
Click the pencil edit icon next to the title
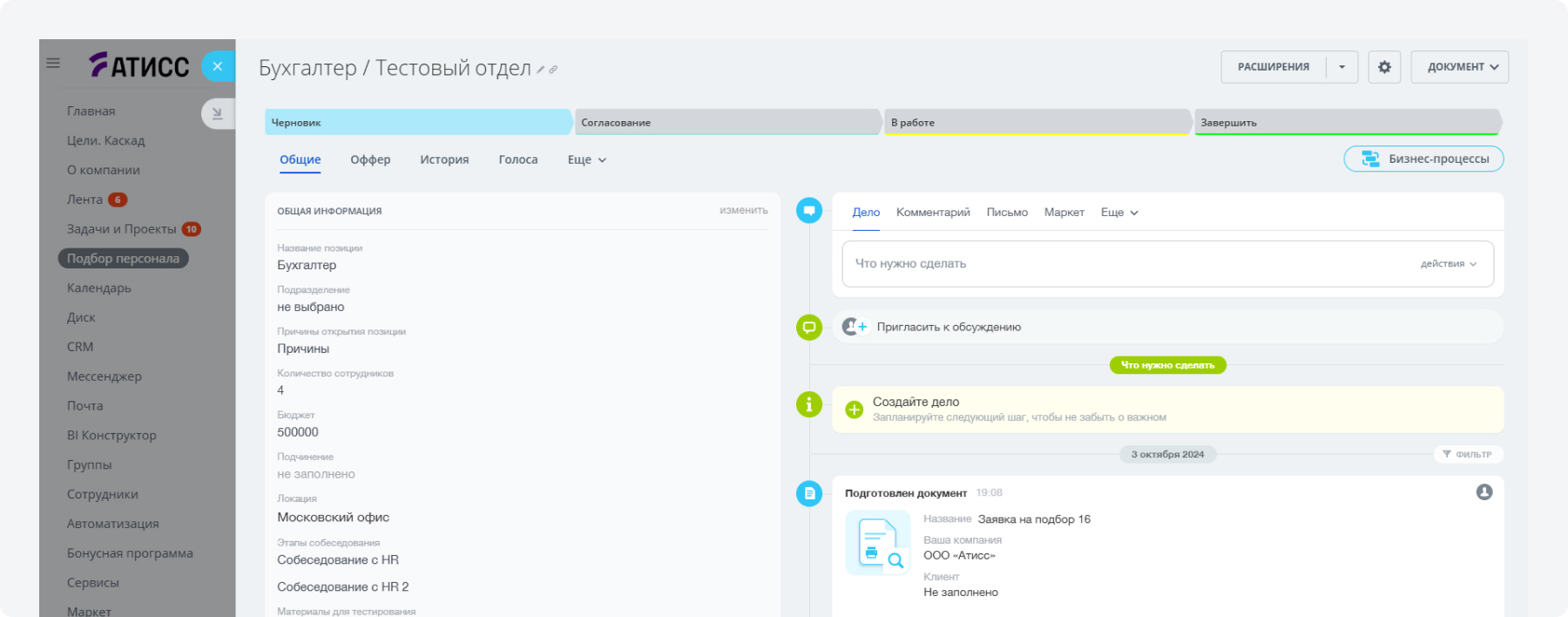coord(540,70)
